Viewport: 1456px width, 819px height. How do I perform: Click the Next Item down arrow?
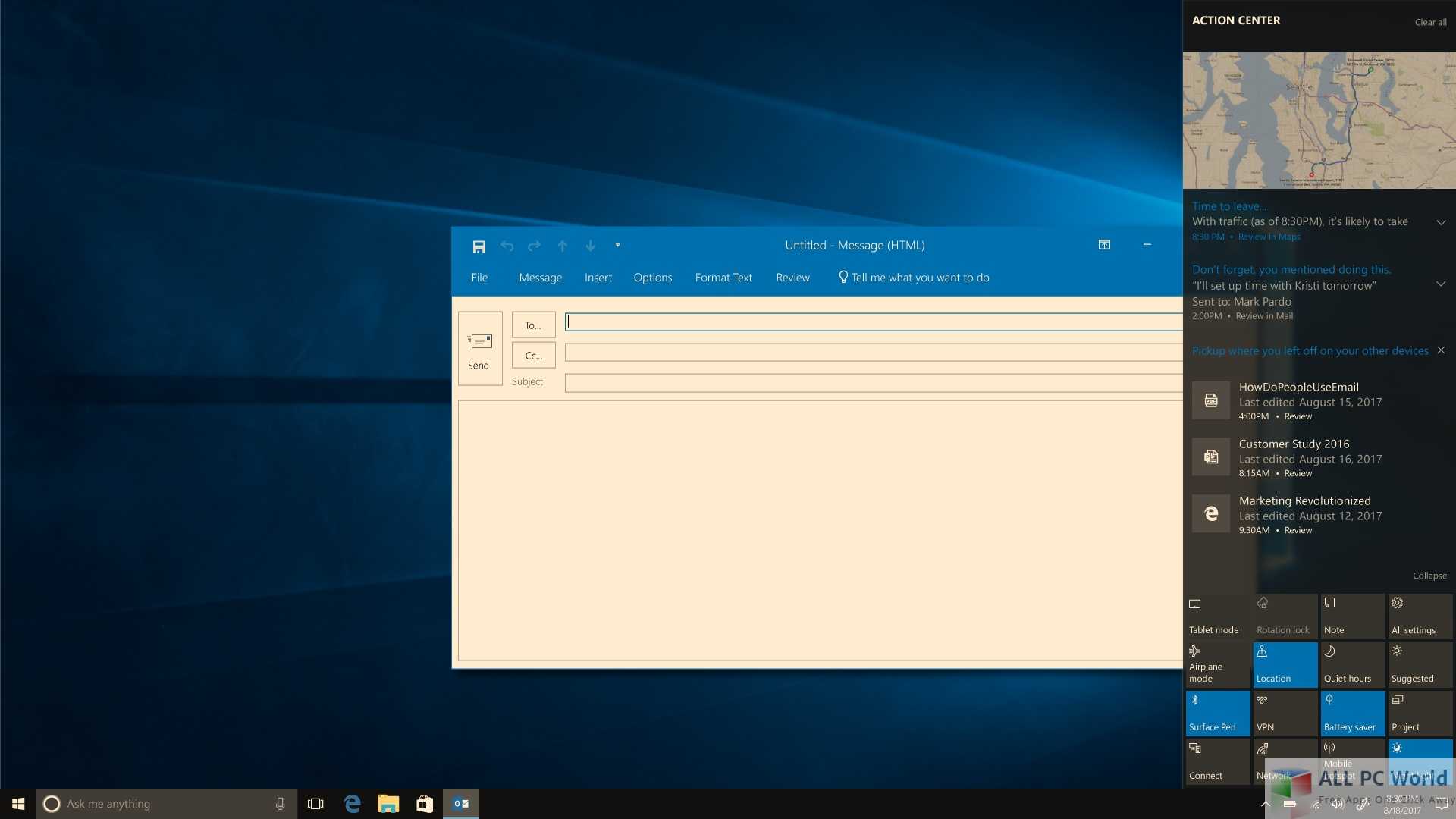(590, 246)
